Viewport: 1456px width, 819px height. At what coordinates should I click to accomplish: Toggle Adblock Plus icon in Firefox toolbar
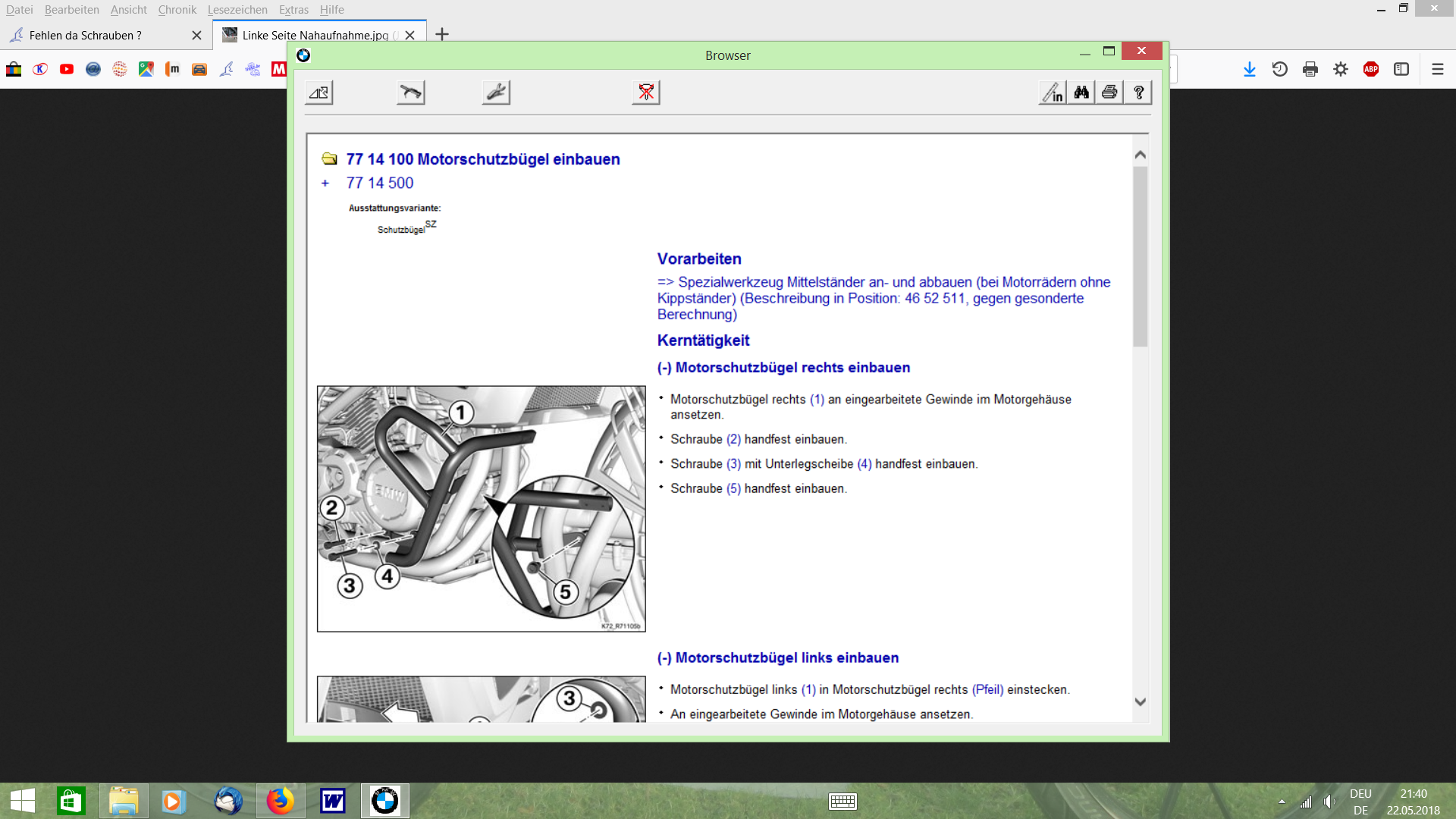tap(1371, 70)
